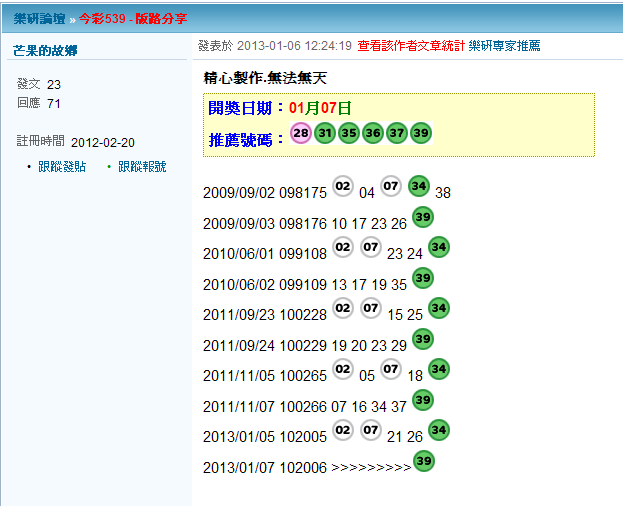Click the green 39 ball in 2013/01/07 row
The height and width of the screenshot is (506, 623).
coord(424,461)
